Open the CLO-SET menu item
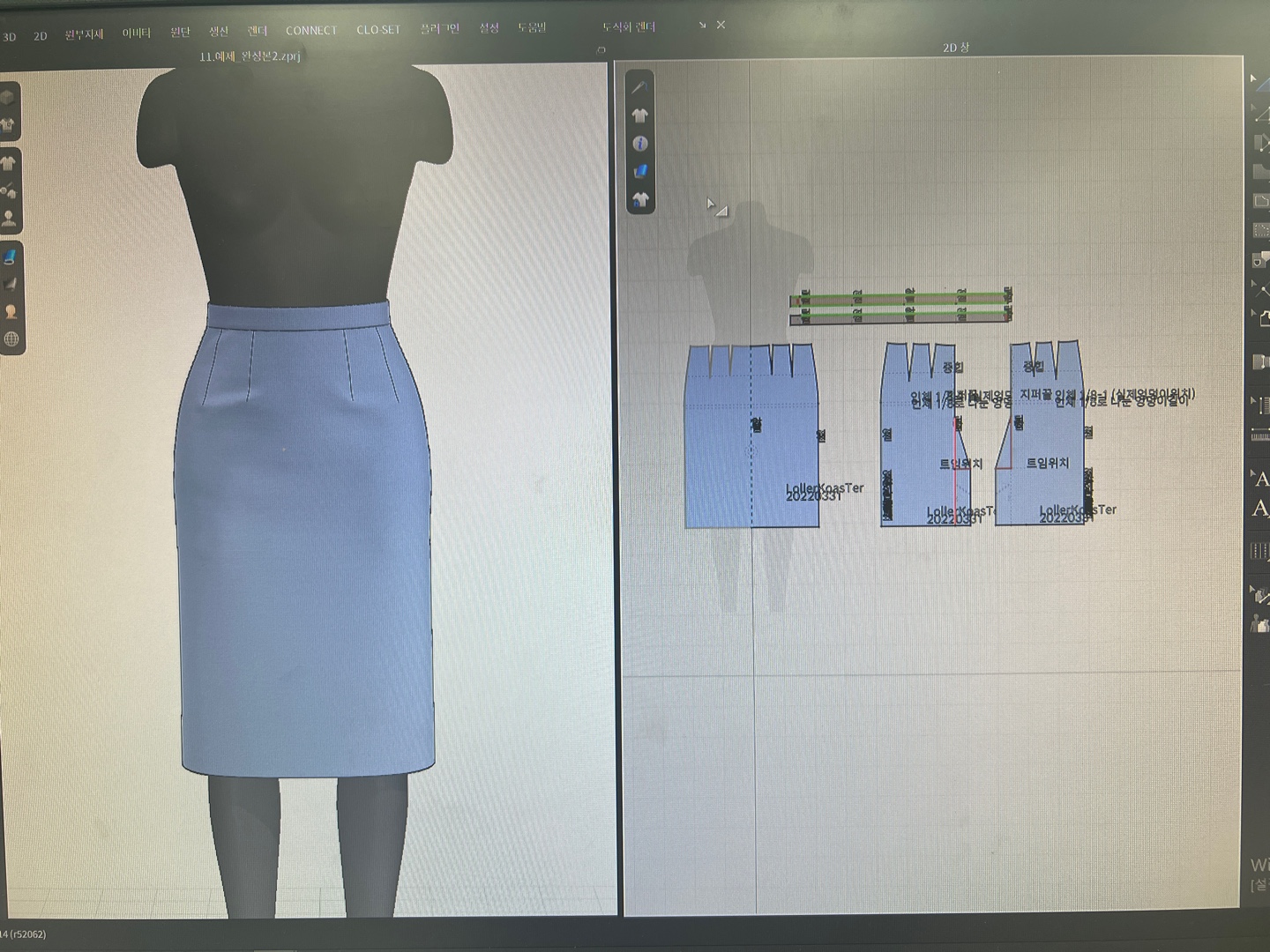 [378, 30]
